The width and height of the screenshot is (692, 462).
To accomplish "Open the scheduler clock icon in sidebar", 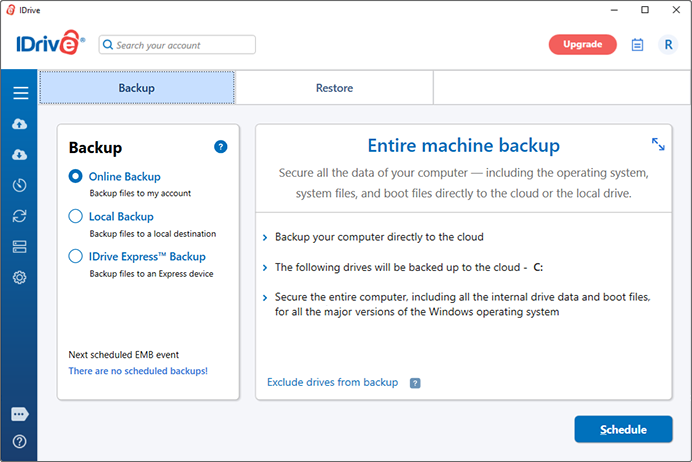I will [19, 185].
